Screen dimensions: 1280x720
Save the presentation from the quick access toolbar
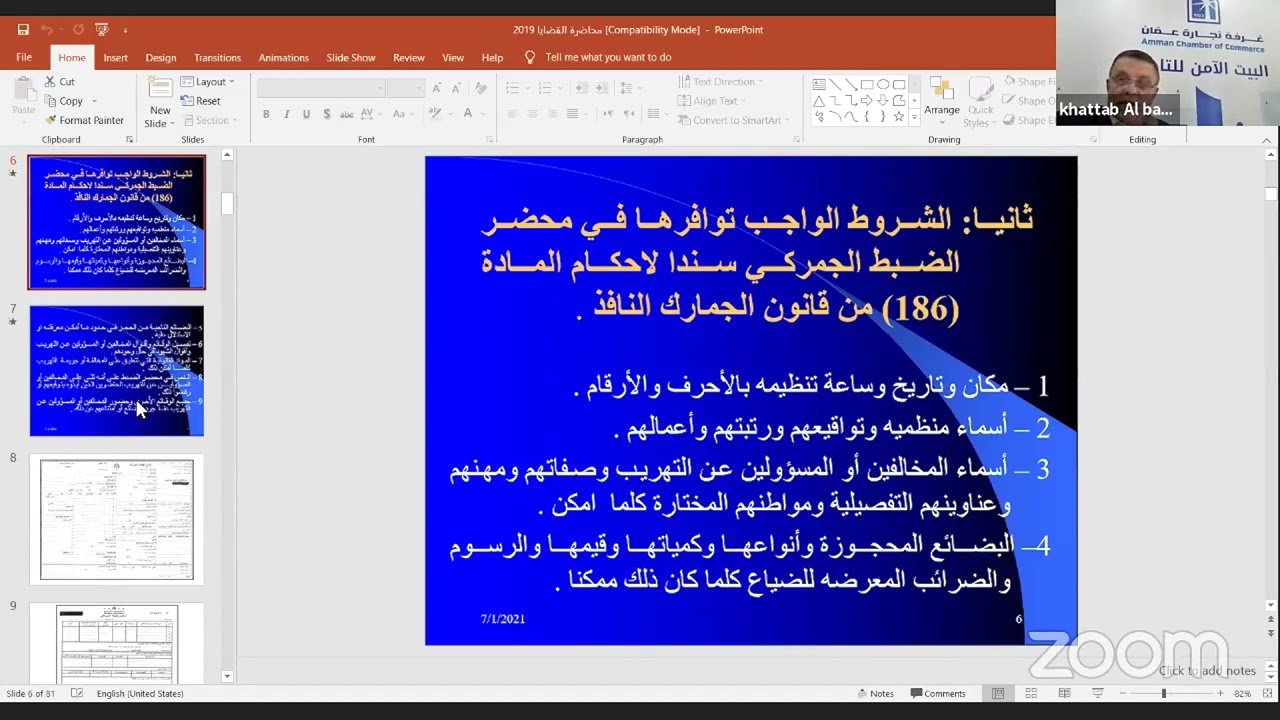pos(23,30)
